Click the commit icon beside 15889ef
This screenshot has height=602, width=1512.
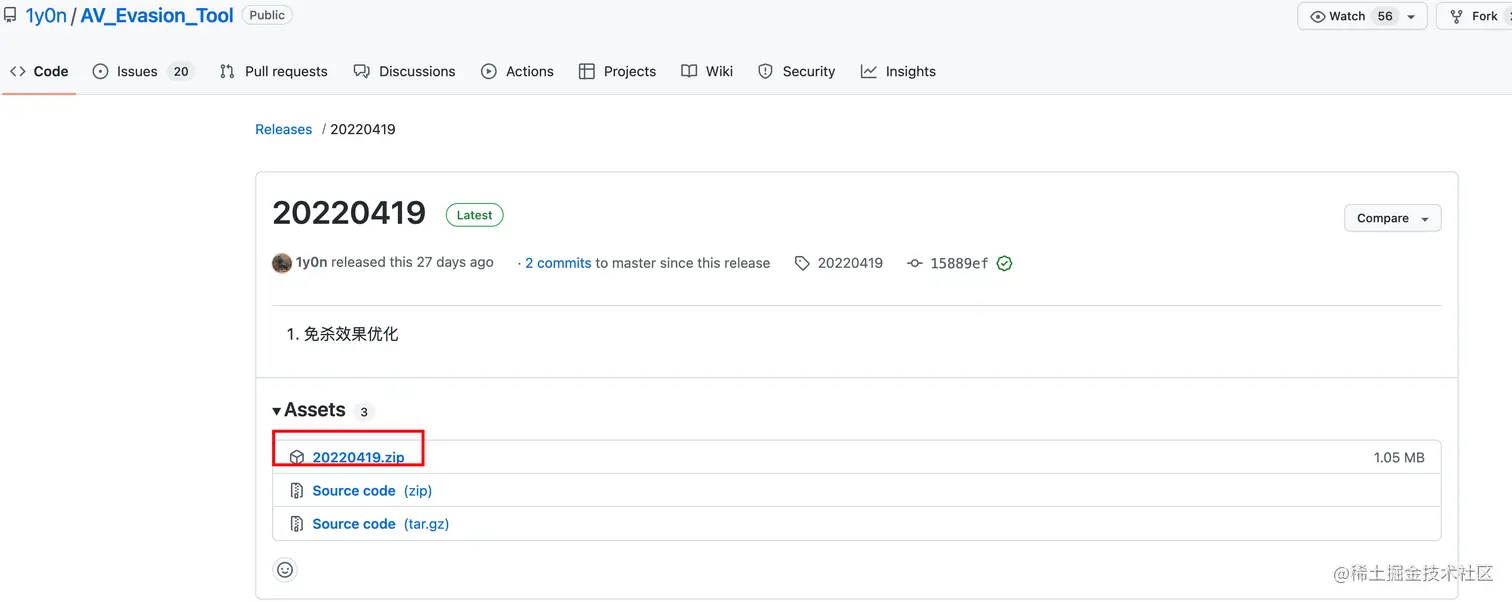click(x=914, y=263)
